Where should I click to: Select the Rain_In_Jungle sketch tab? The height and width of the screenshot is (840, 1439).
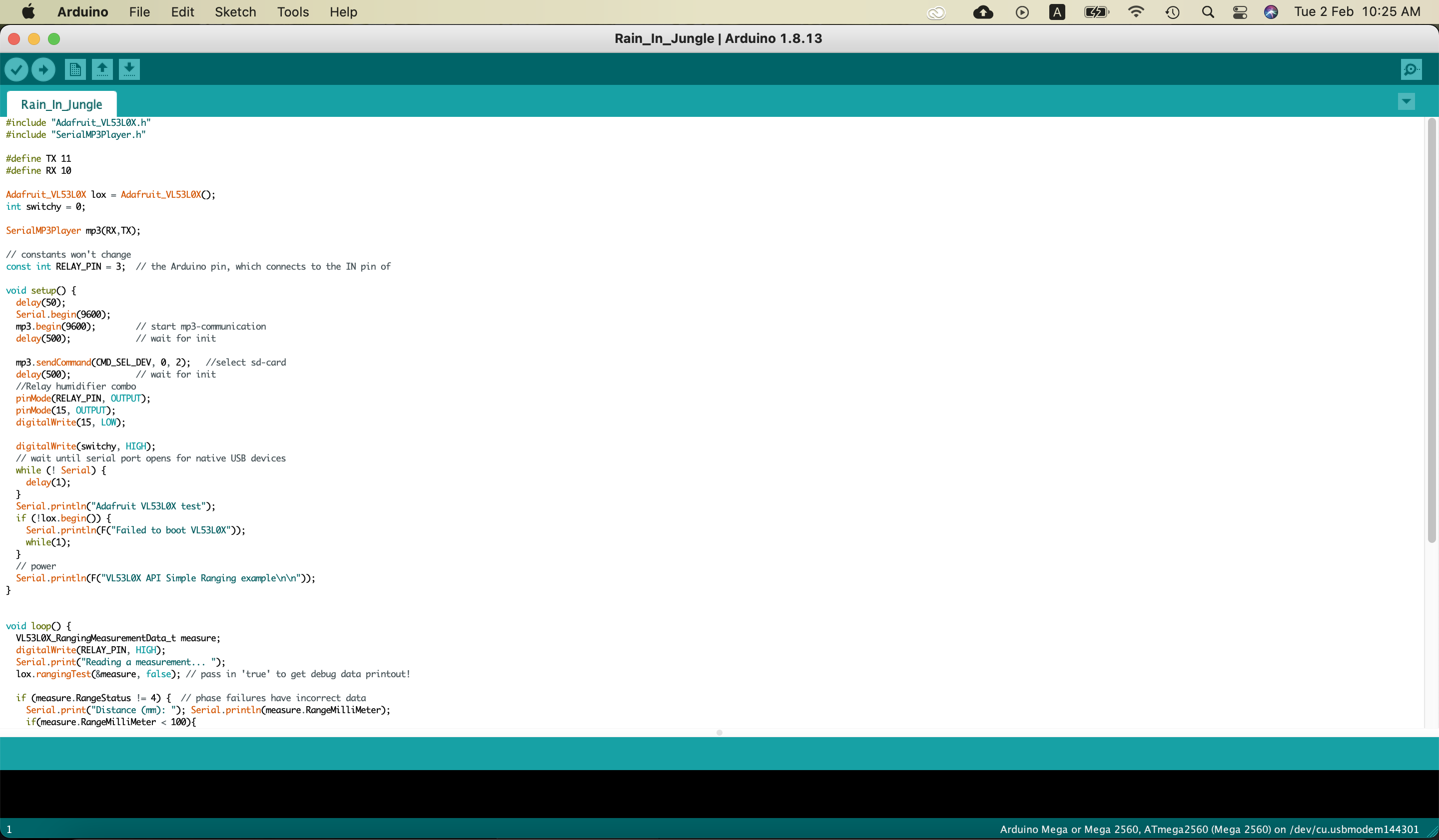point(61,104)
